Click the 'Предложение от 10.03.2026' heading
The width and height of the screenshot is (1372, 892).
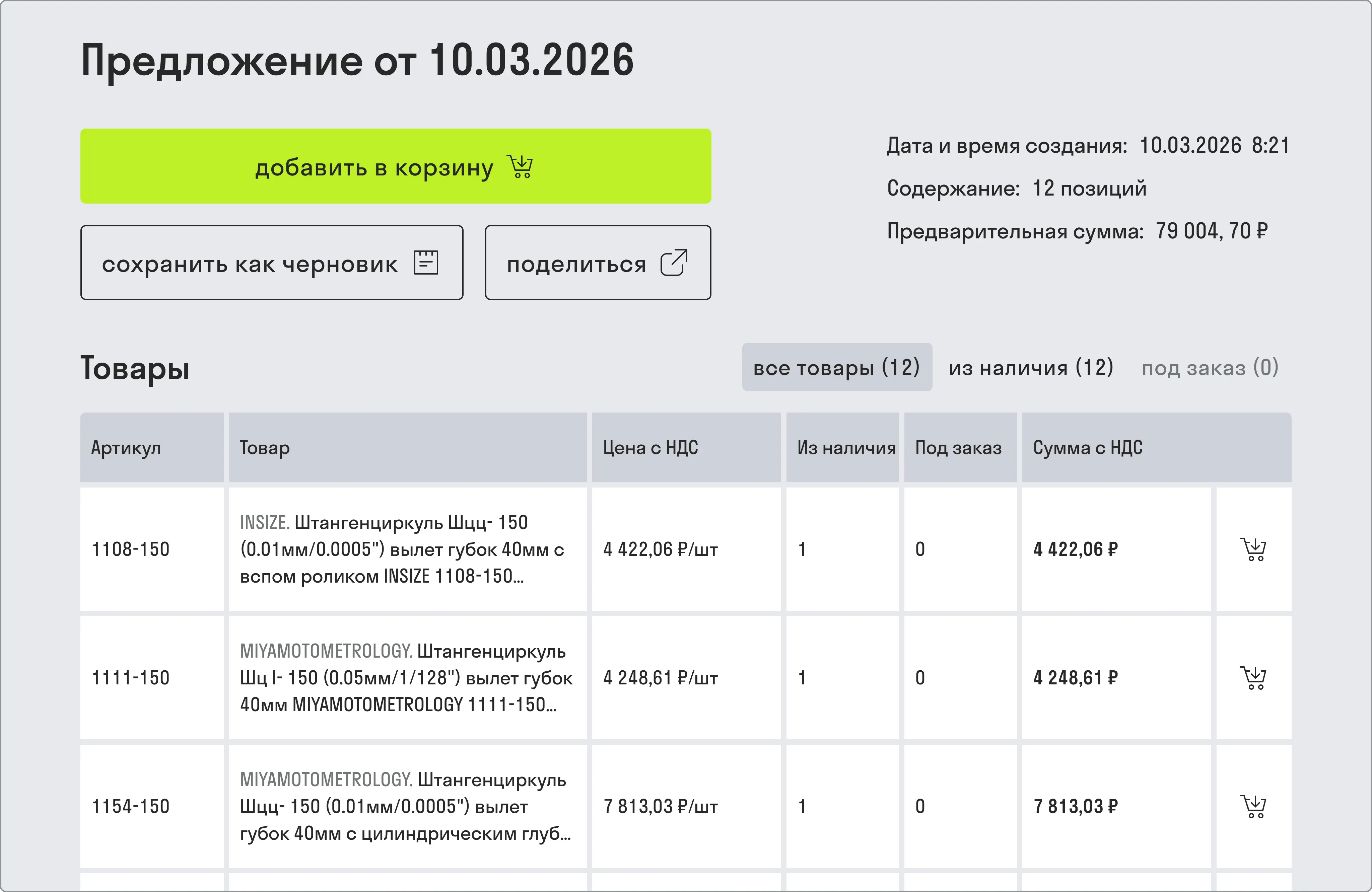click(x=357, y=61)
